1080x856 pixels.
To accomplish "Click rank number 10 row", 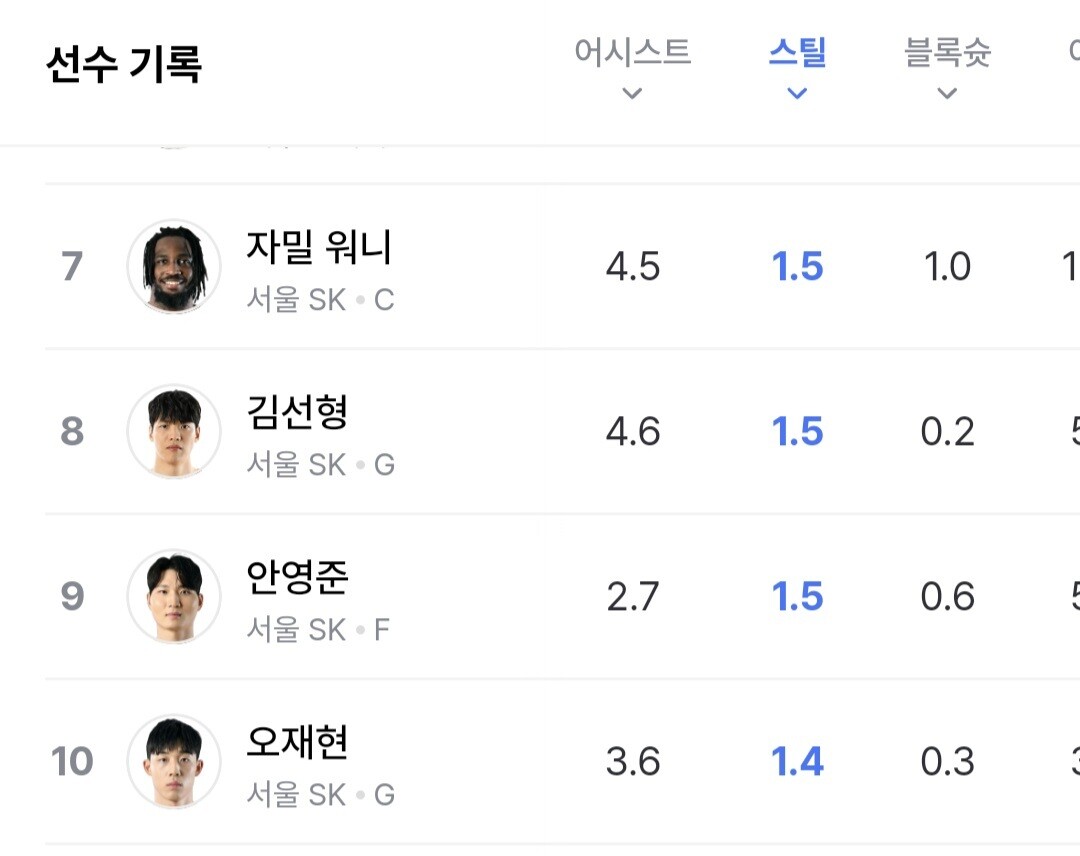I will coord(72,762).
